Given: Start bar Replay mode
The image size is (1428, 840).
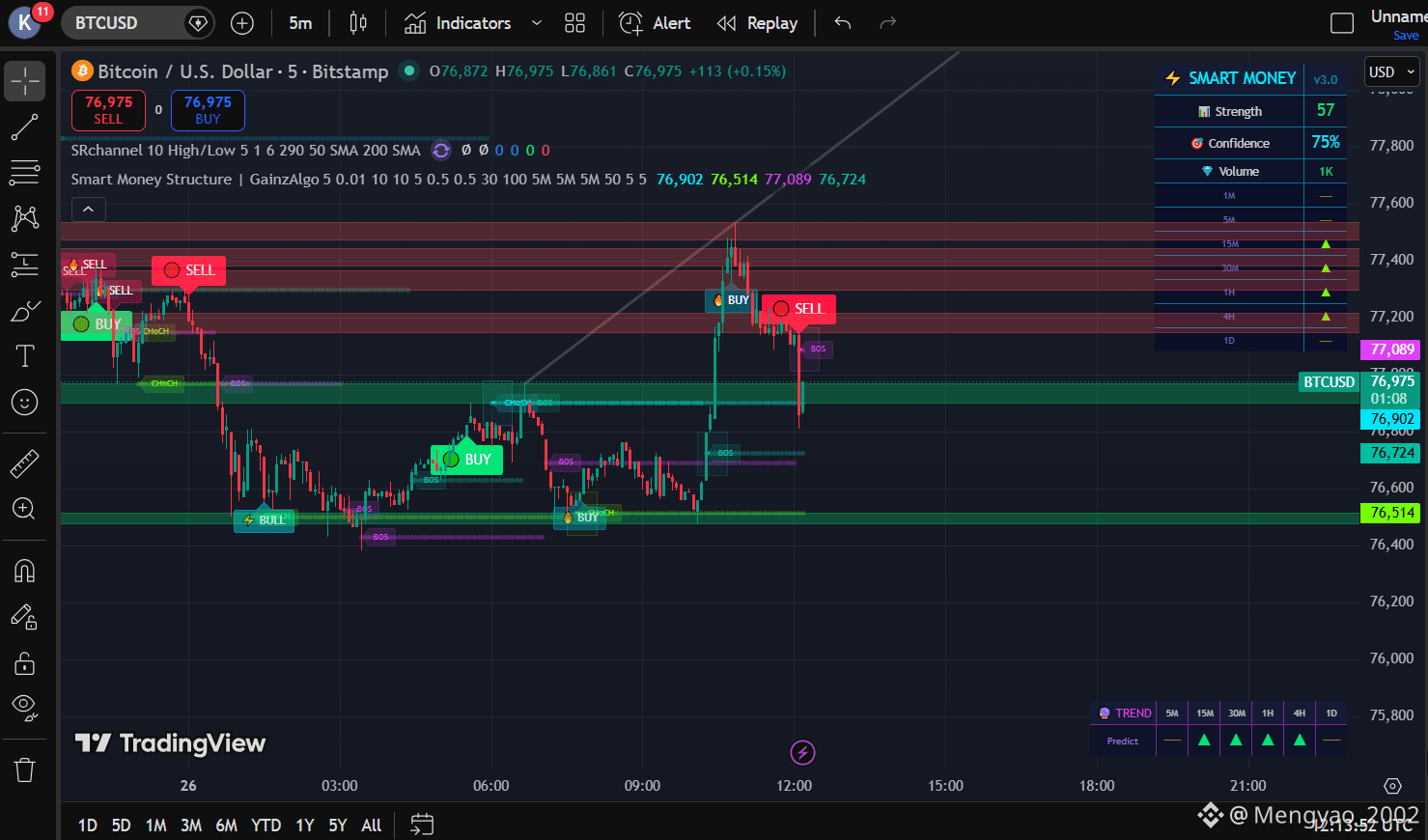Looking at the screenshot, I should point(758,23).
